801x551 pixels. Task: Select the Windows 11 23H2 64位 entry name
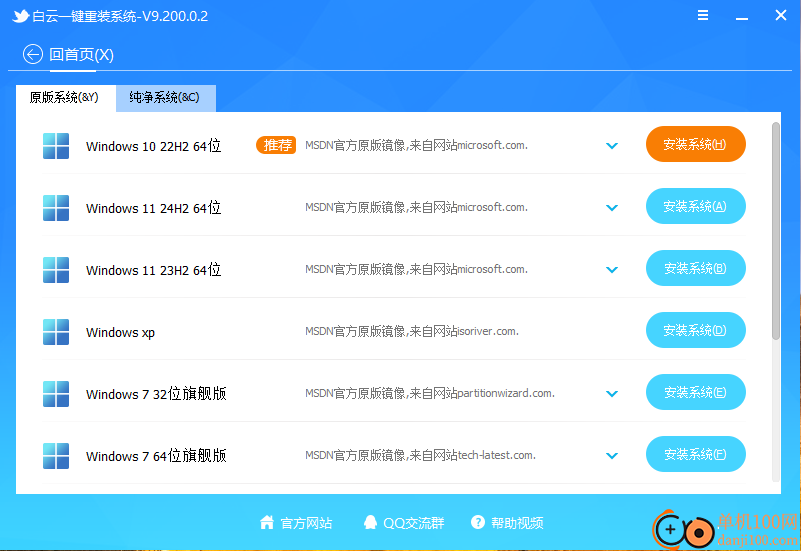coord(153,270)
